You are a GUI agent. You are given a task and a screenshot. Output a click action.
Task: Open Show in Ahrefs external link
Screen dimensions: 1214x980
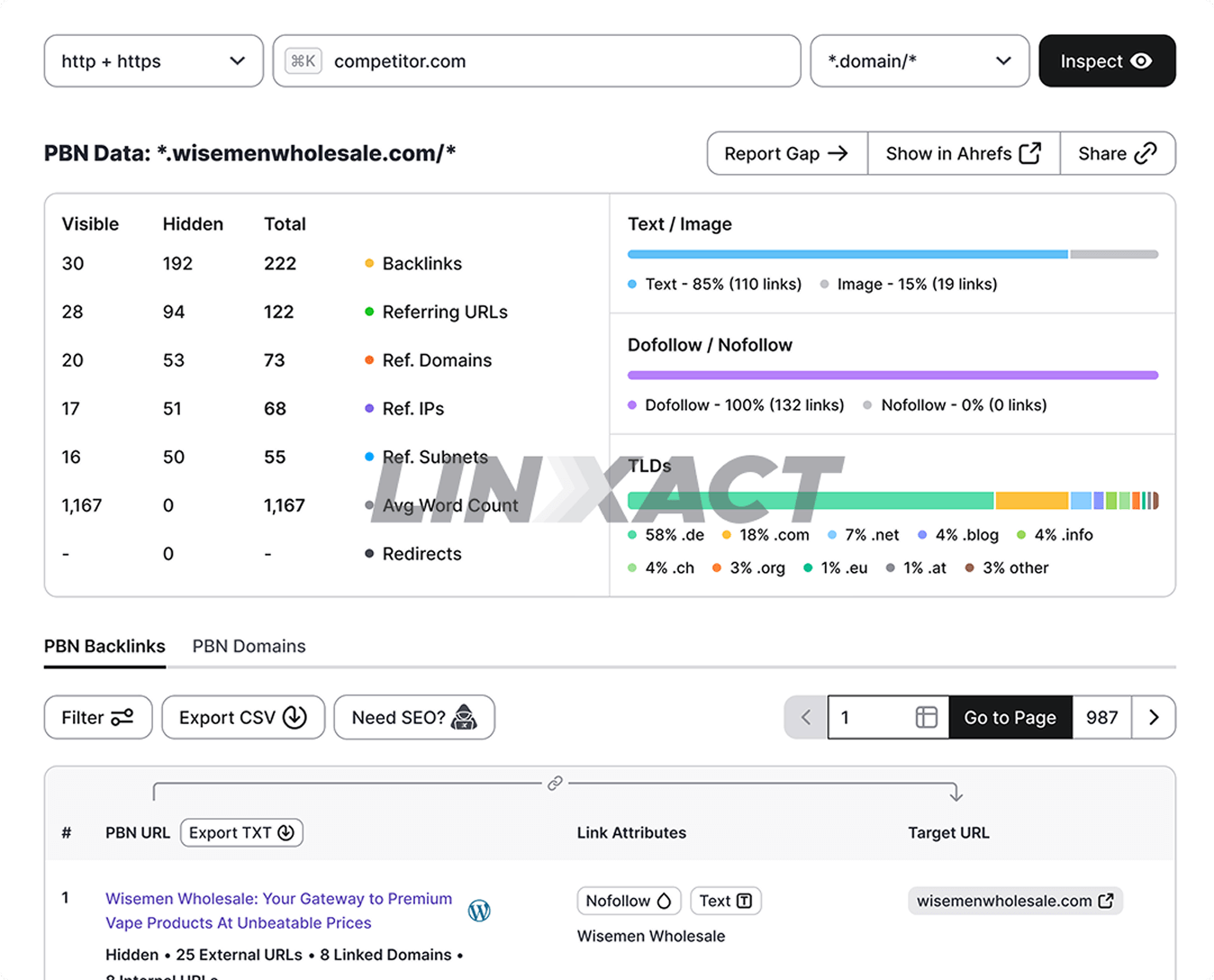(963, 153)
